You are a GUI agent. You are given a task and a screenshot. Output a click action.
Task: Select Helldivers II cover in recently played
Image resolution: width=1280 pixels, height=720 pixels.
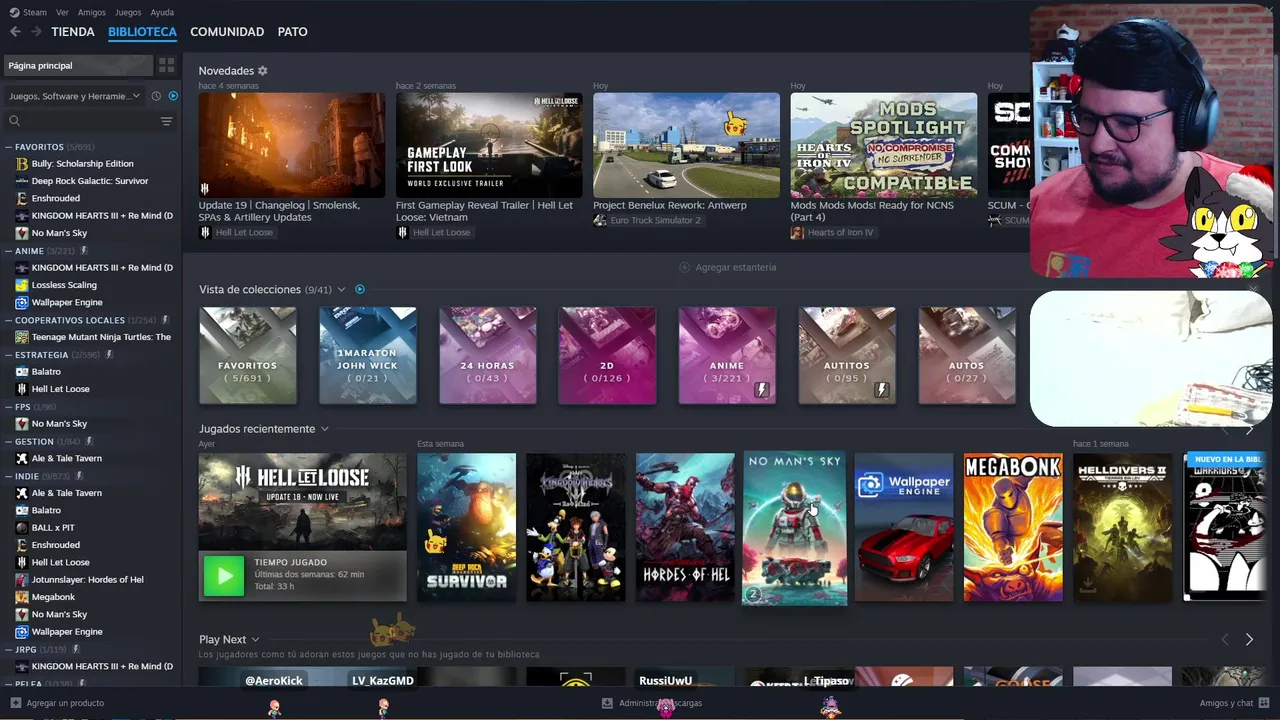click(1122, 528)
